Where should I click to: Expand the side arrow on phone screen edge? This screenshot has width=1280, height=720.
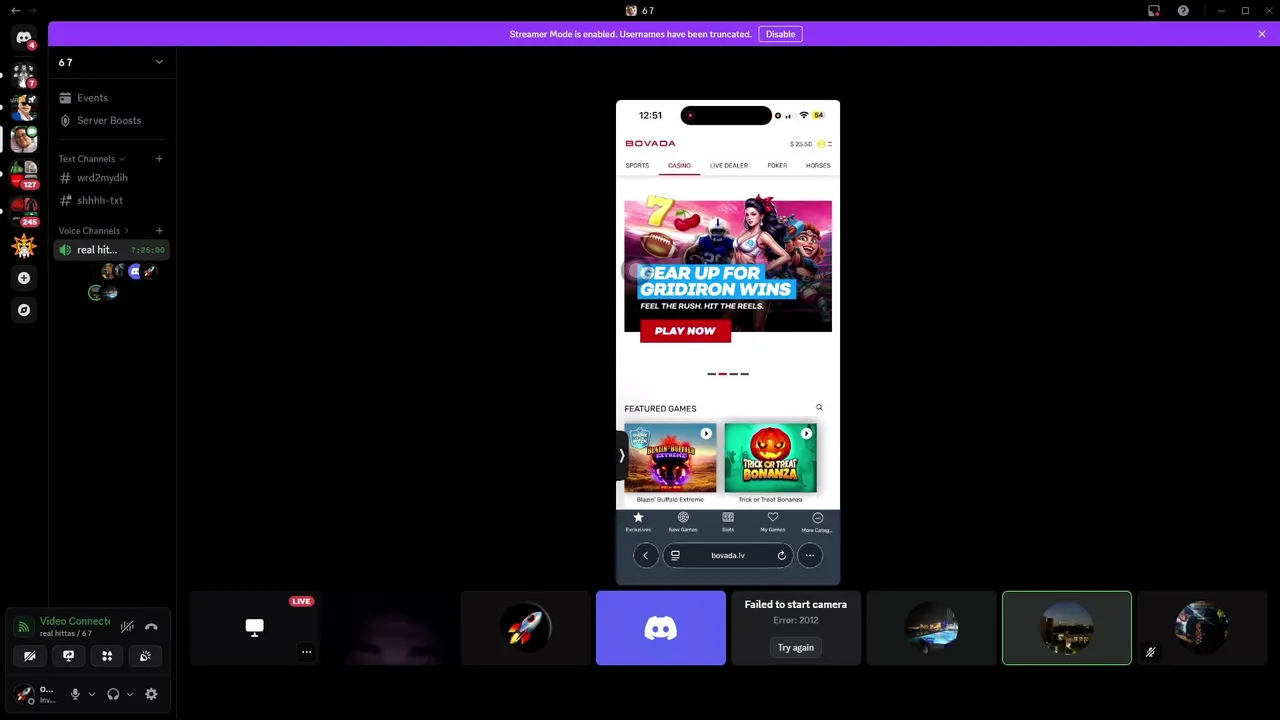tap(621, 456)
